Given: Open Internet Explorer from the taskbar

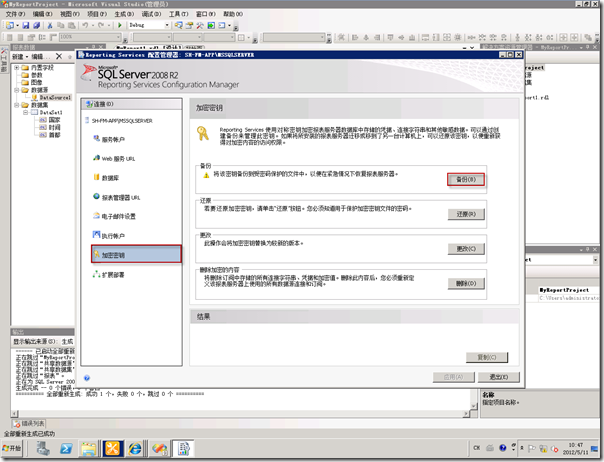Looking at the screenshot, I should pos(135,449).
